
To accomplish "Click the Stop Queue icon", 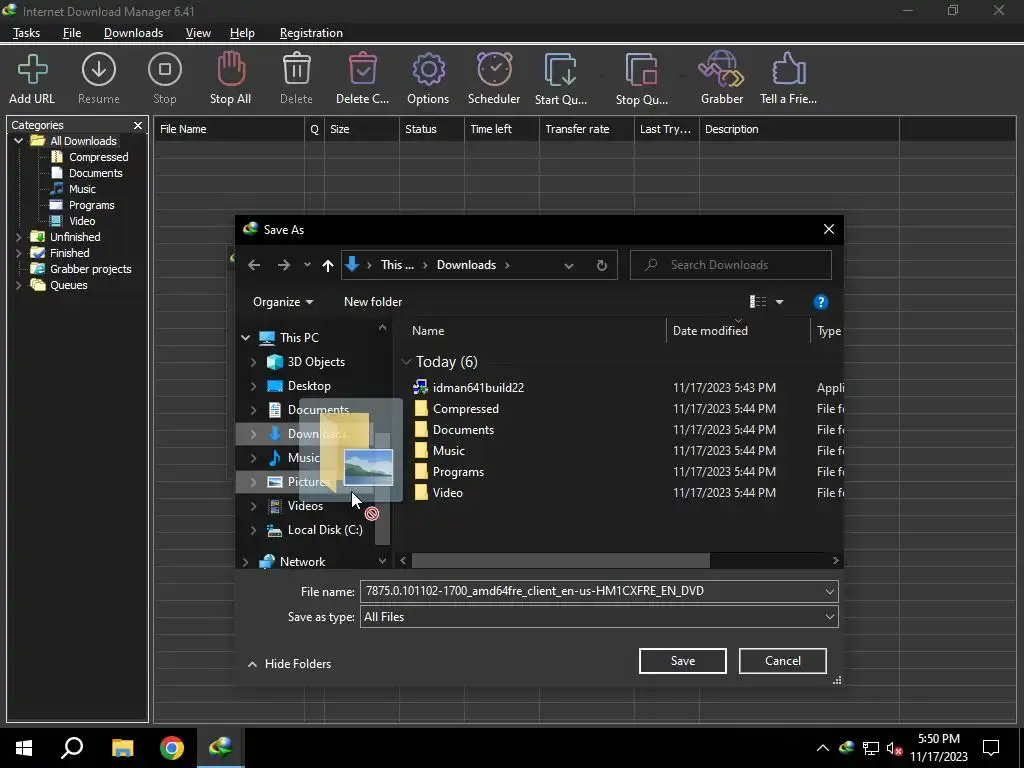I will click(x=641, y=69).
